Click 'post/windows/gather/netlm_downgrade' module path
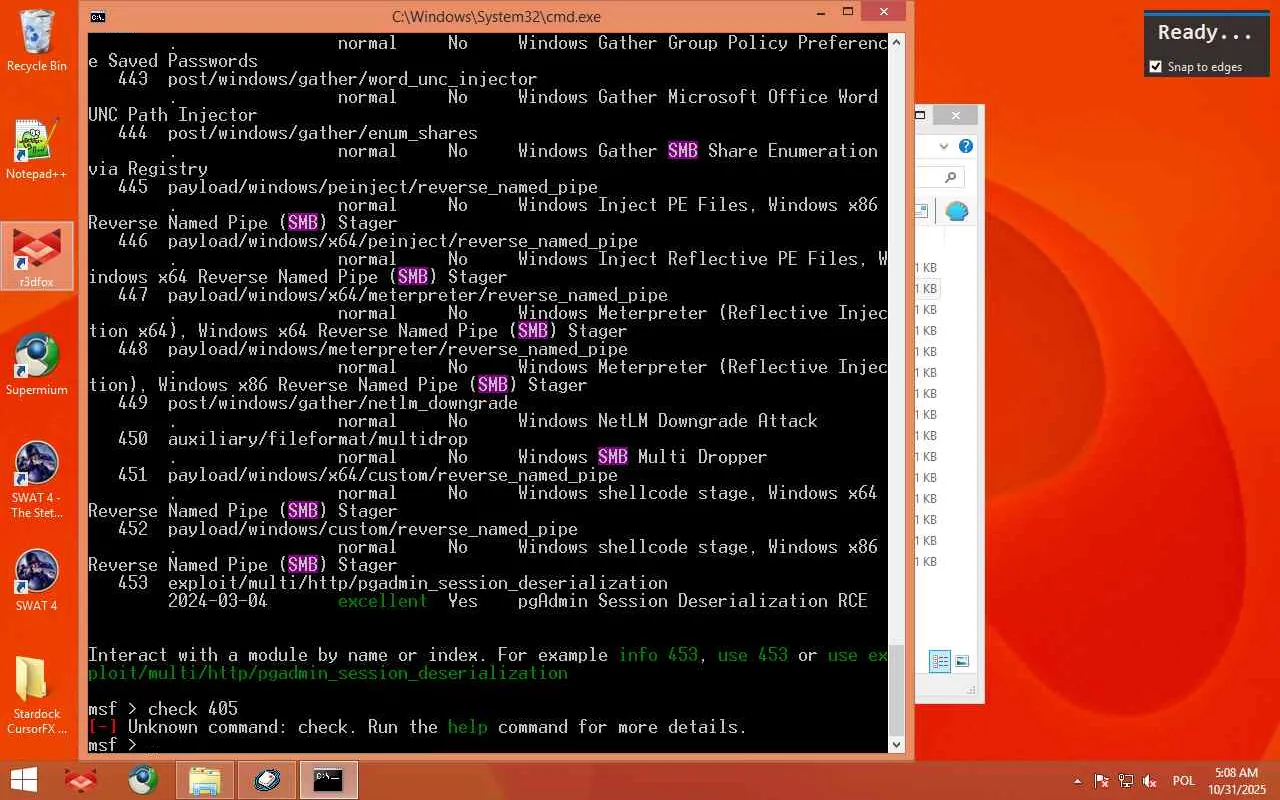 343,403
